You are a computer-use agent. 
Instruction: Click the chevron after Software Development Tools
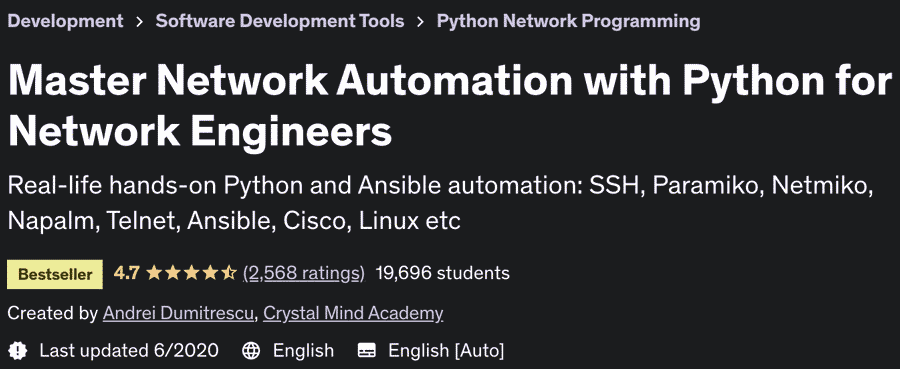[x=421, y=22]
